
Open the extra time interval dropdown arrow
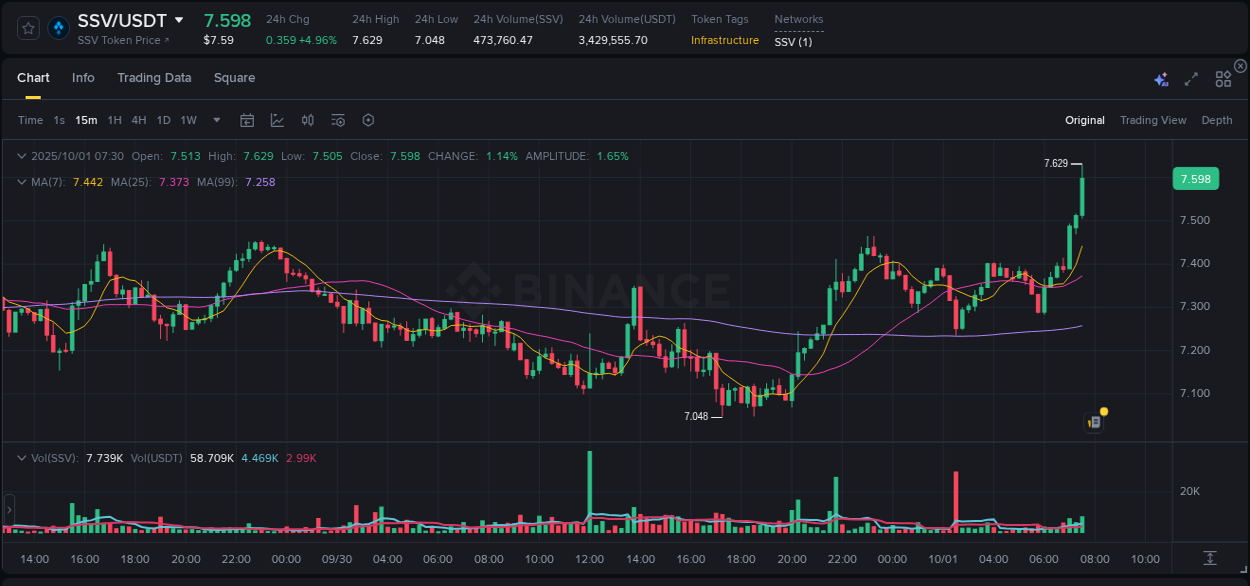215,120
